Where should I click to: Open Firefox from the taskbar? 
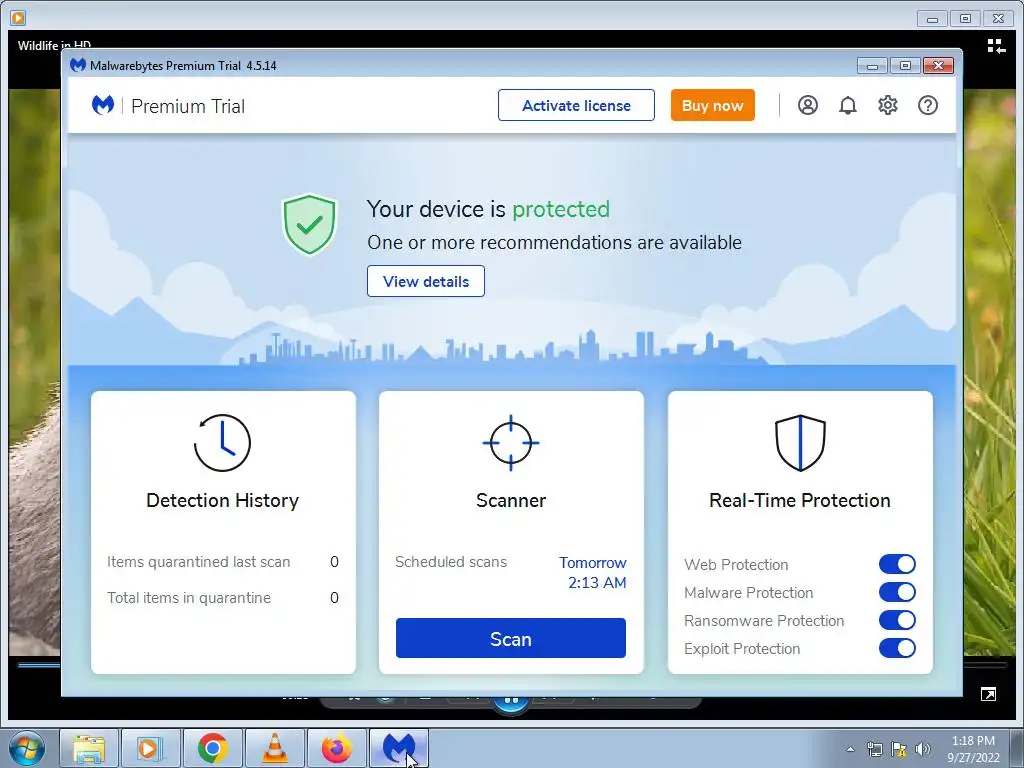336,748
